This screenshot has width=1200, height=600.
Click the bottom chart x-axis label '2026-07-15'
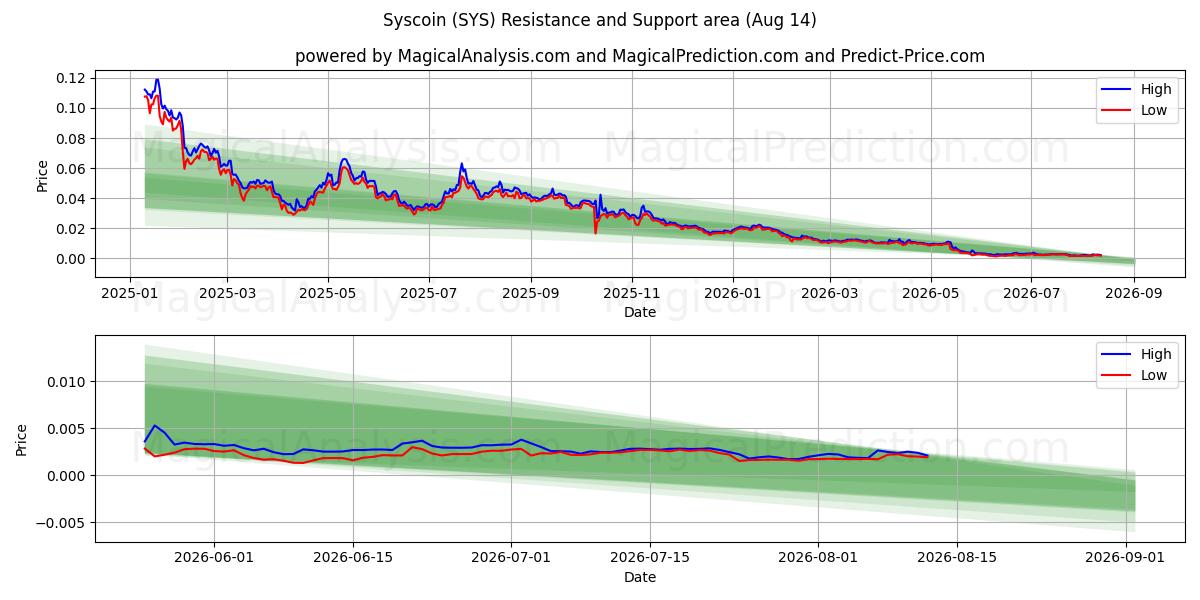[650, 559]
